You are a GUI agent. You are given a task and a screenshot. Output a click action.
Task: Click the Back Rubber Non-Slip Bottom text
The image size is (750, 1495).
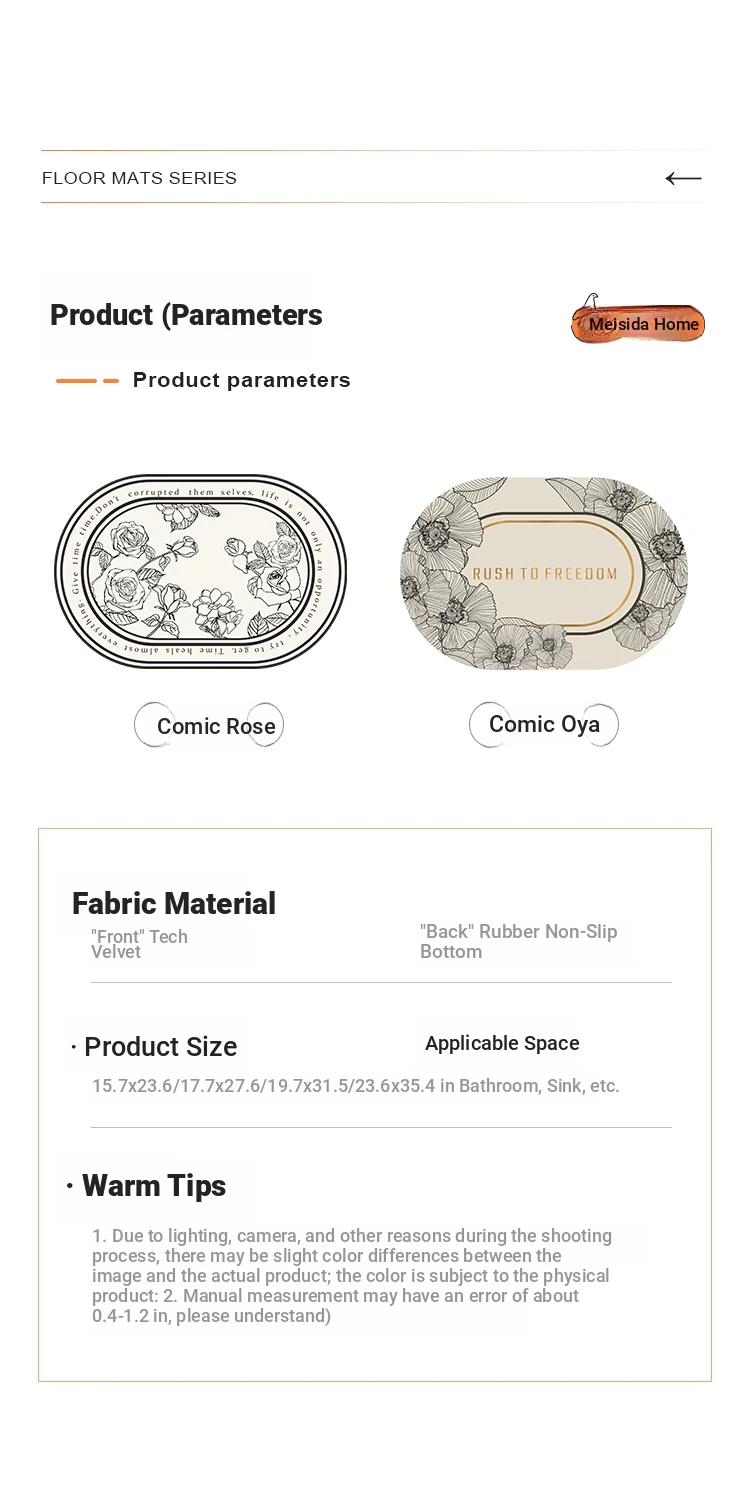tap(518, 941)
